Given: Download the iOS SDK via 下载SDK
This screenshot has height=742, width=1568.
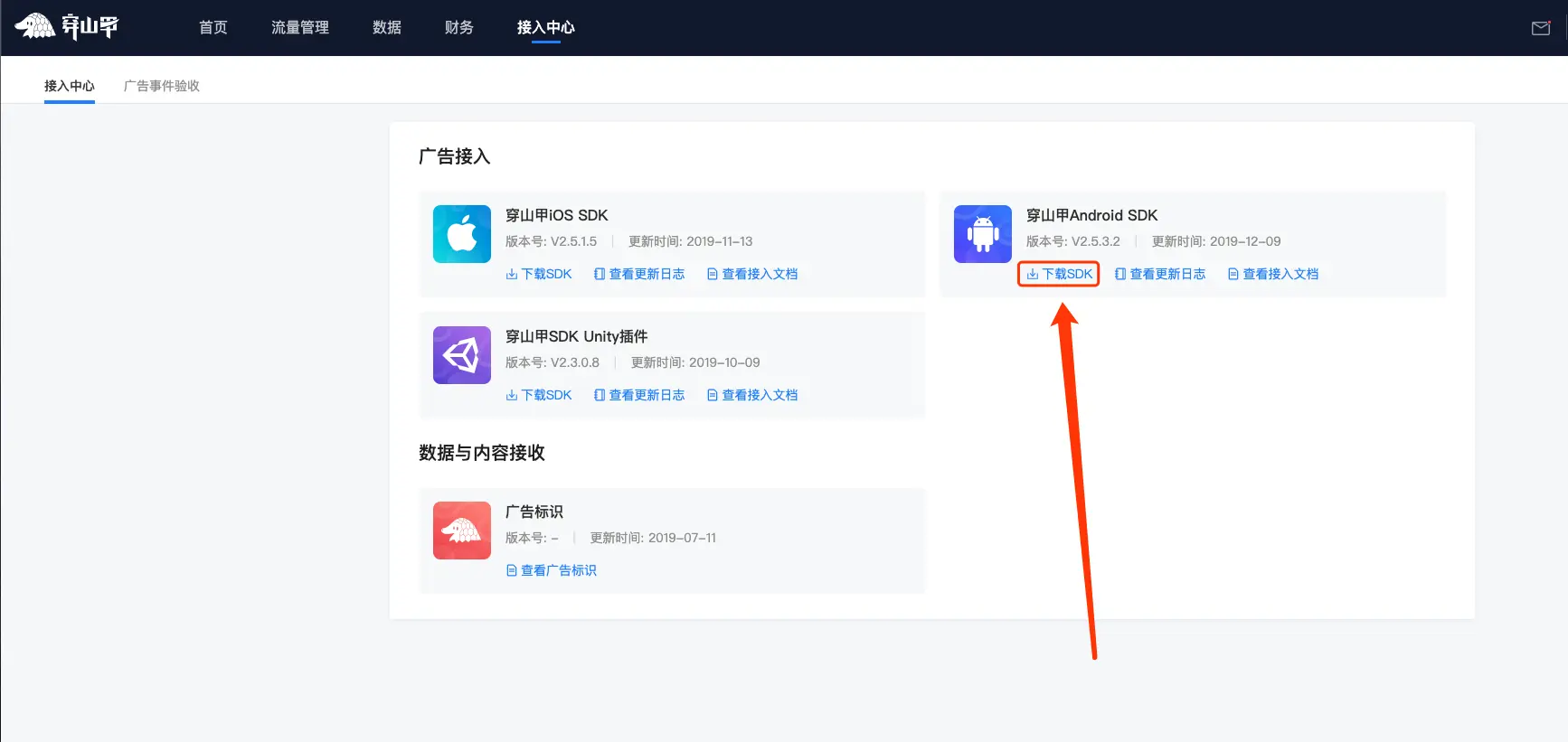Looking at the screenshot, I should [539, 274].
